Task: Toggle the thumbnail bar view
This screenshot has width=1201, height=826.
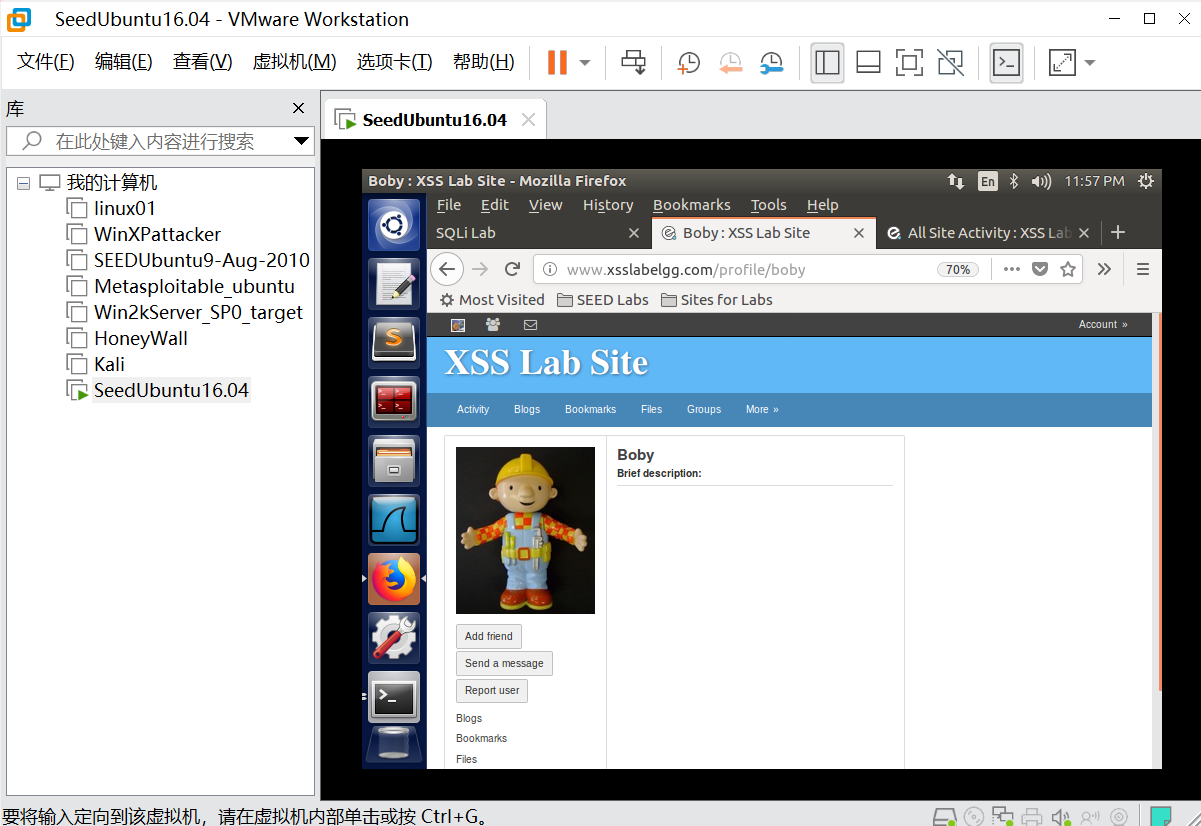Action: (868, 62)
